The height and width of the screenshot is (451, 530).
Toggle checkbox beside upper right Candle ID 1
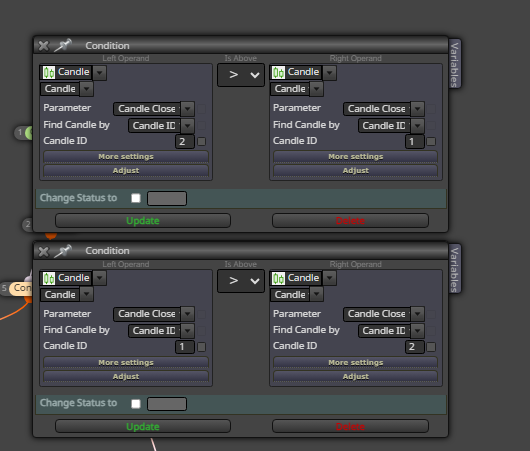431,141
